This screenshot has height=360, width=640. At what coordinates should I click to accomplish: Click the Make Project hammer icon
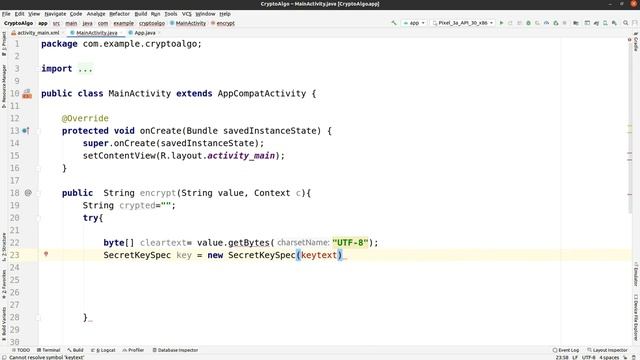pyautogui.click(x=394, y=23)
